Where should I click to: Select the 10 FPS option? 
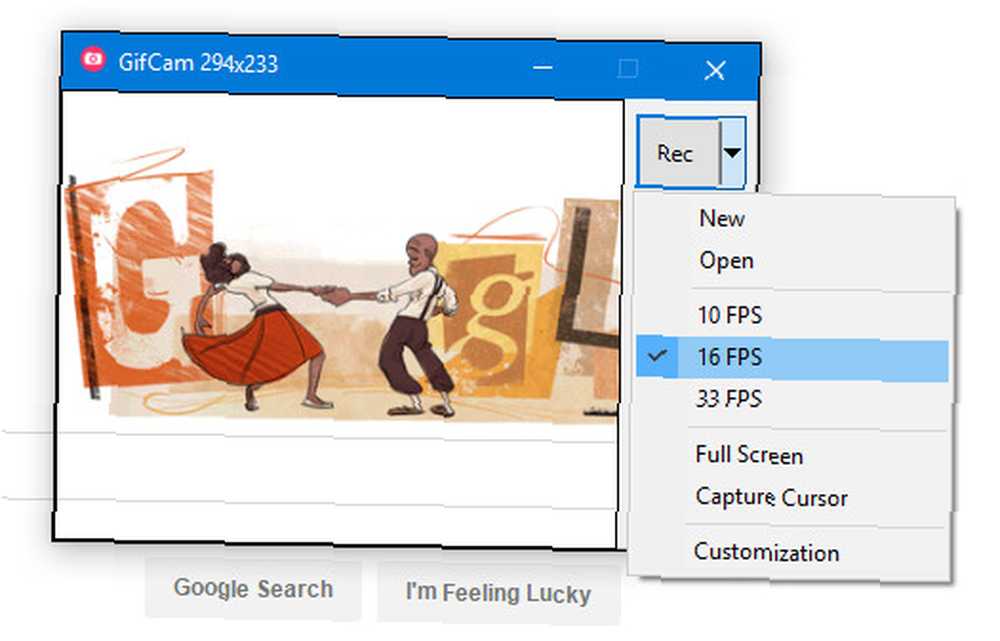(x=793, y=315)
